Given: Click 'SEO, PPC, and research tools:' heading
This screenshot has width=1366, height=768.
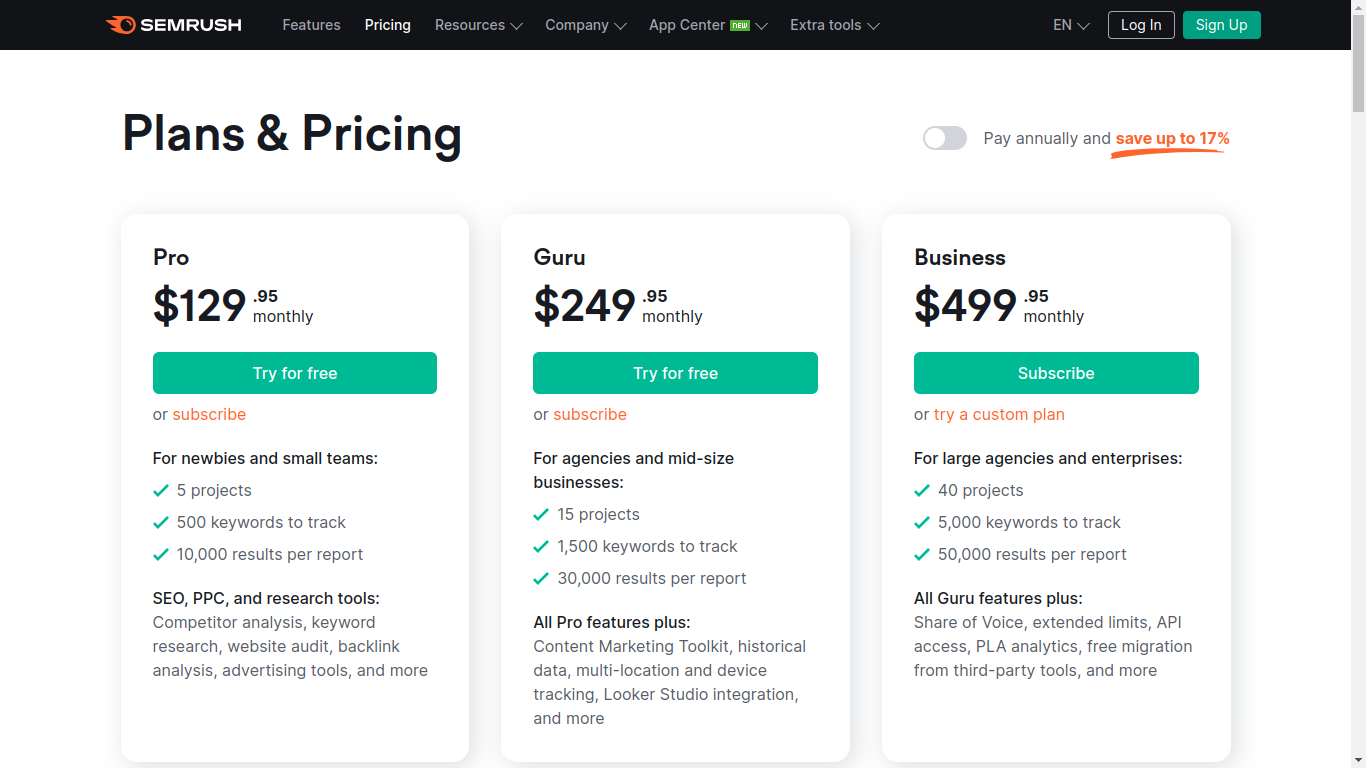Looking at the screenshot, I should point(266,598).
